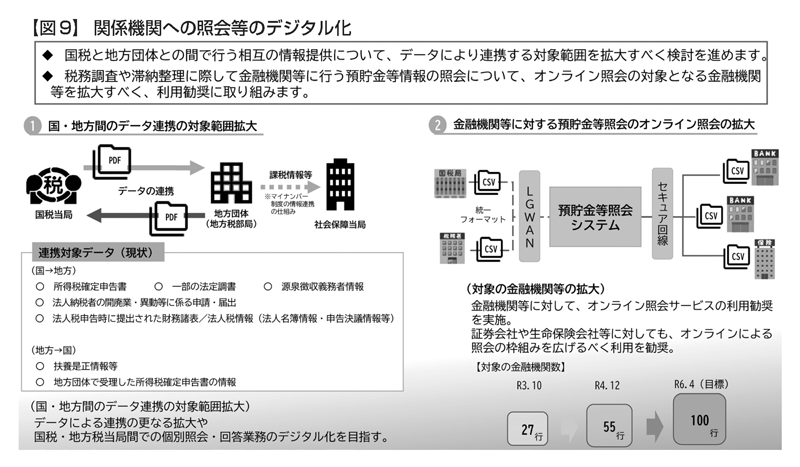Image resolution: width=800 pixels, height=467 pixels.
Task: Select the 地方団体 (地方税部局) building icon
Action: pos(231,184)
